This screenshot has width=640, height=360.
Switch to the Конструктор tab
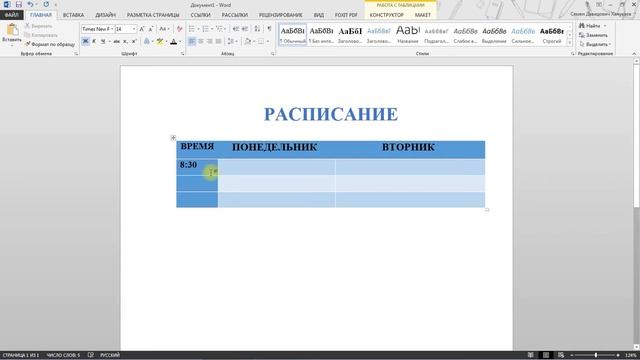point(387,15)
